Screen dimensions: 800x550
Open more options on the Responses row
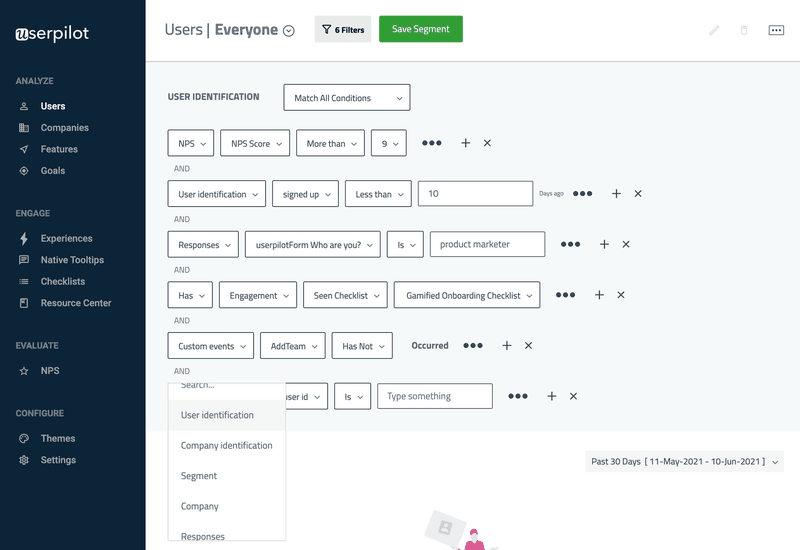click(570, 244)
